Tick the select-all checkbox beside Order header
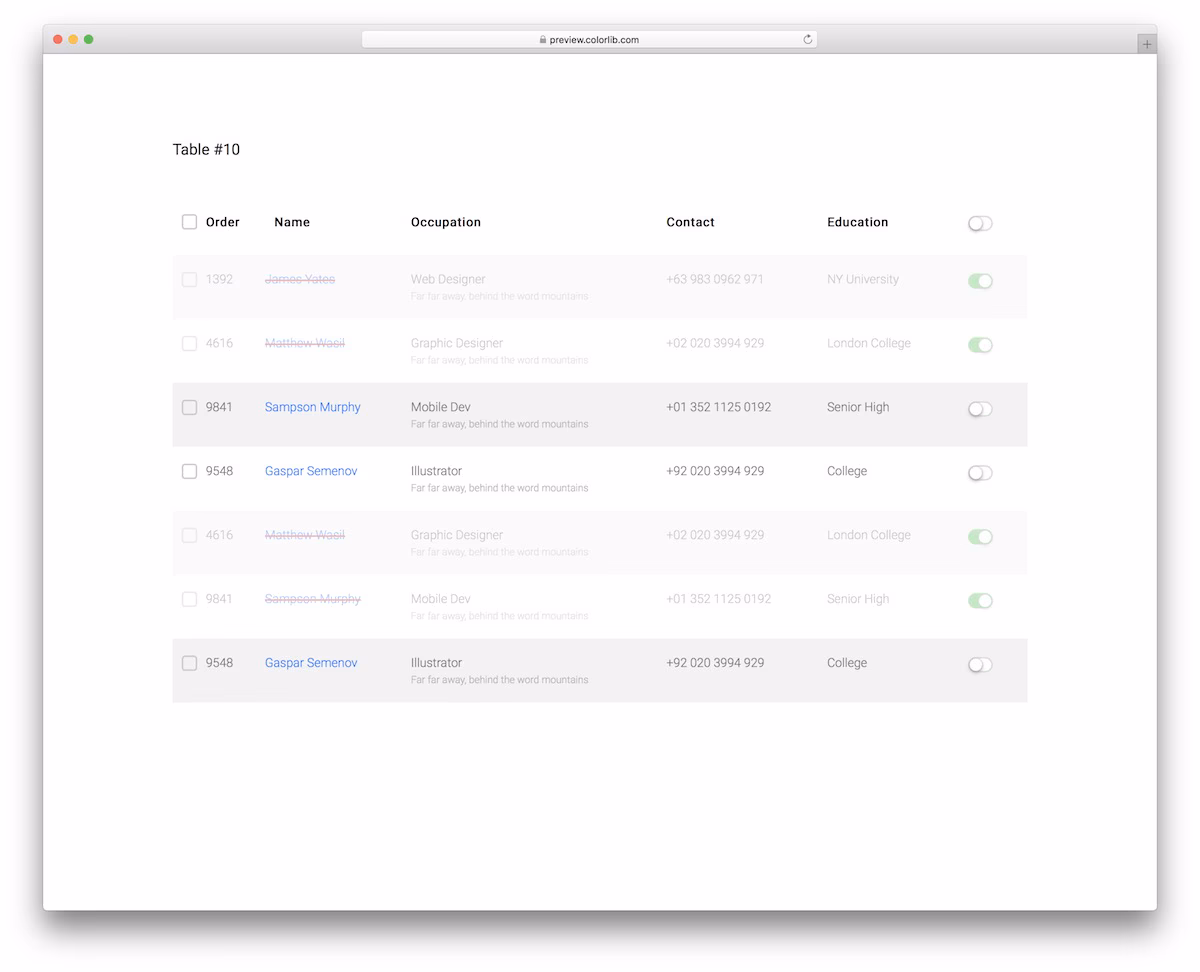The image size is (1200, 972). point(189,222)
